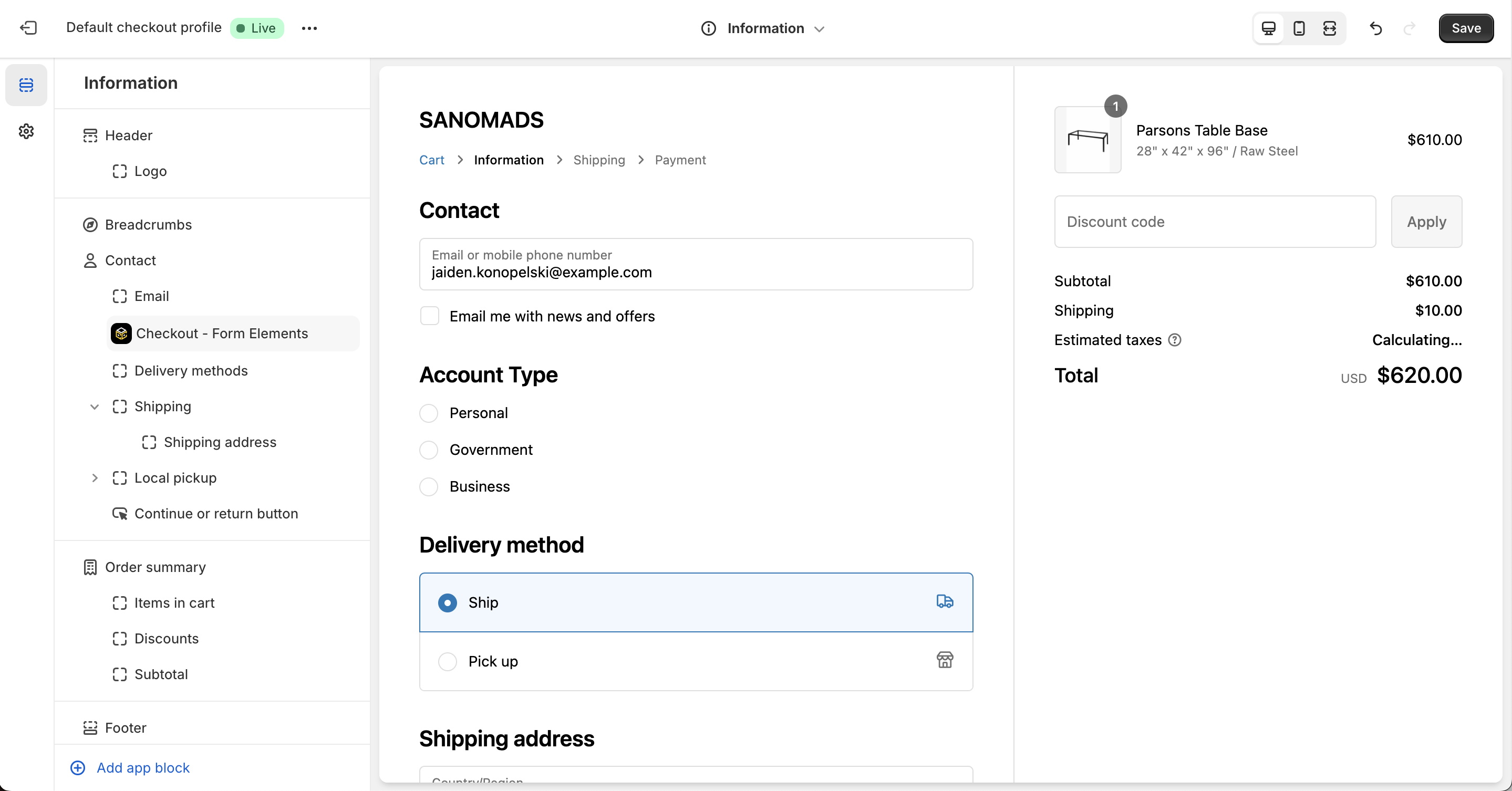Collapse the Shipping tree item

(x=95, y=407)
